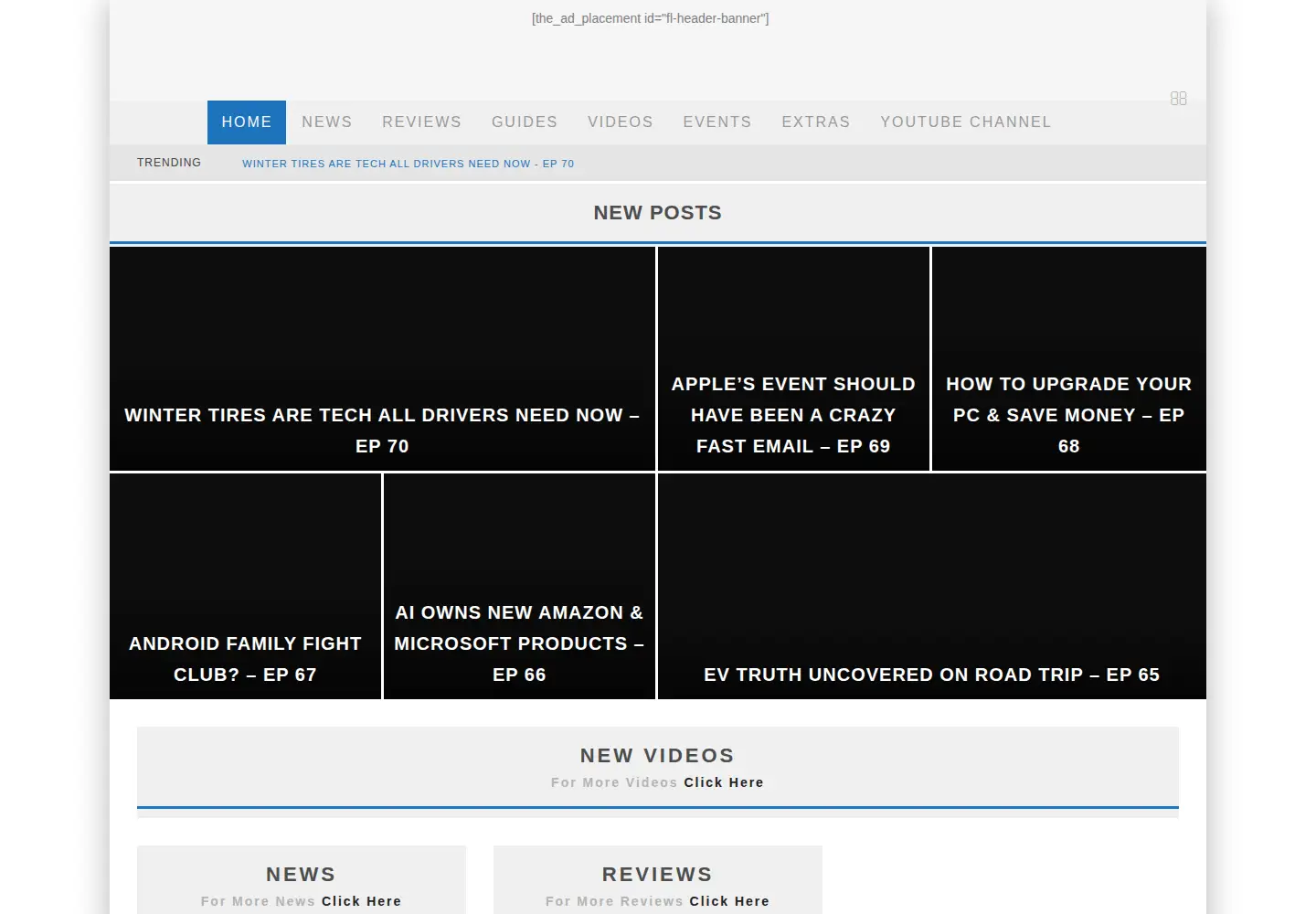Visit the YouTube Channel menu item
This screenshot has height=914, width=1316.
(x=966, y=122)
